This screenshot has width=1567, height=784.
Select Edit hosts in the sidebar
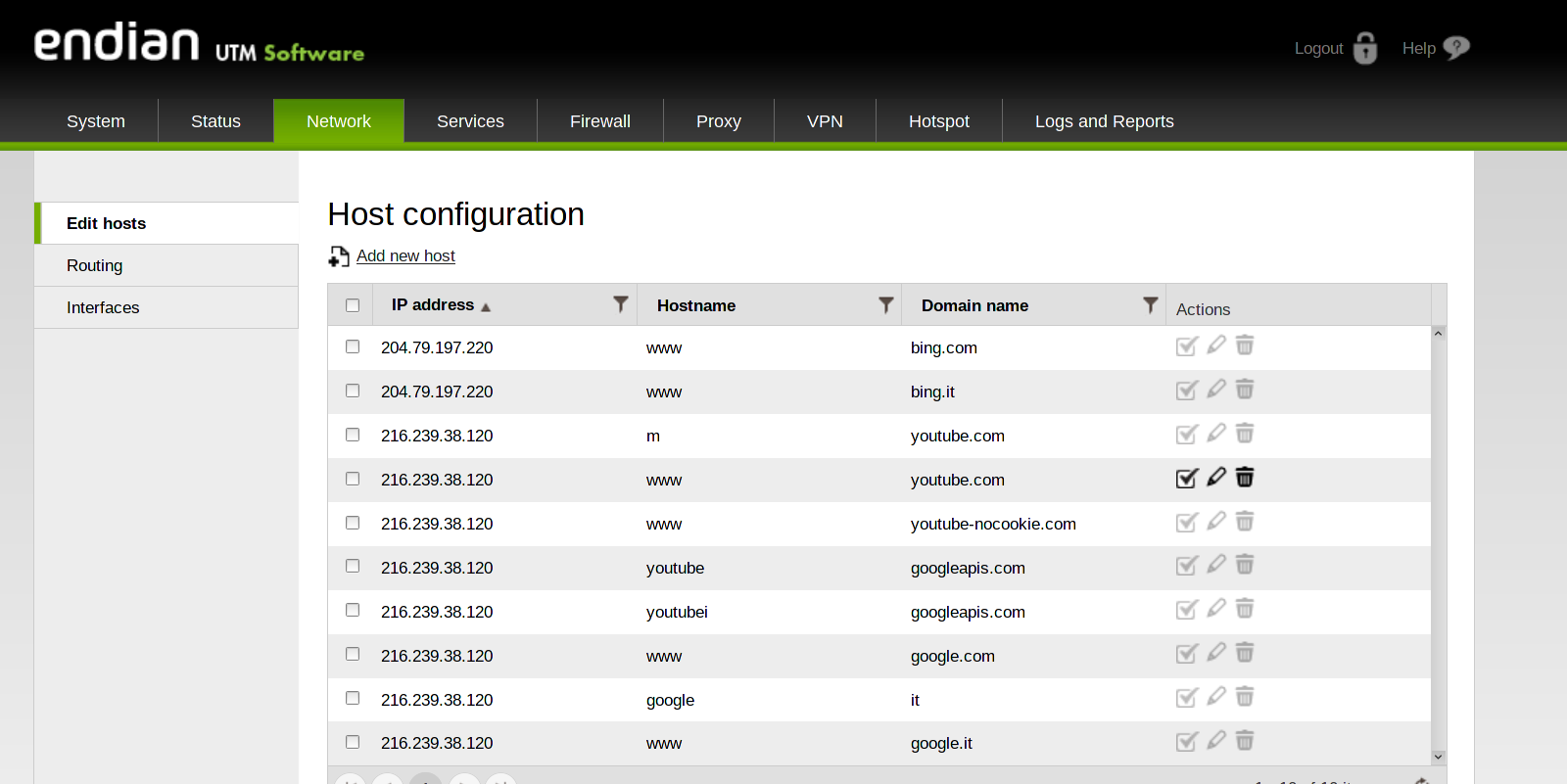pos(166,223)
